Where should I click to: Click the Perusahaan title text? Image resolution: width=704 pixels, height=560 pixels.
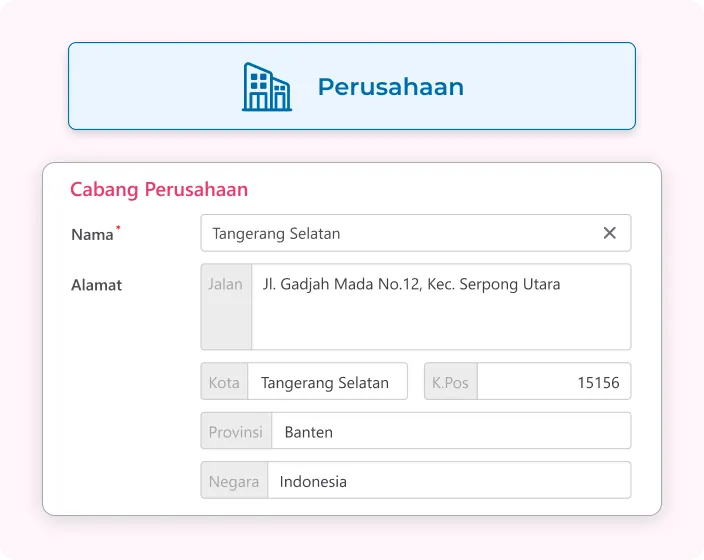391,87
